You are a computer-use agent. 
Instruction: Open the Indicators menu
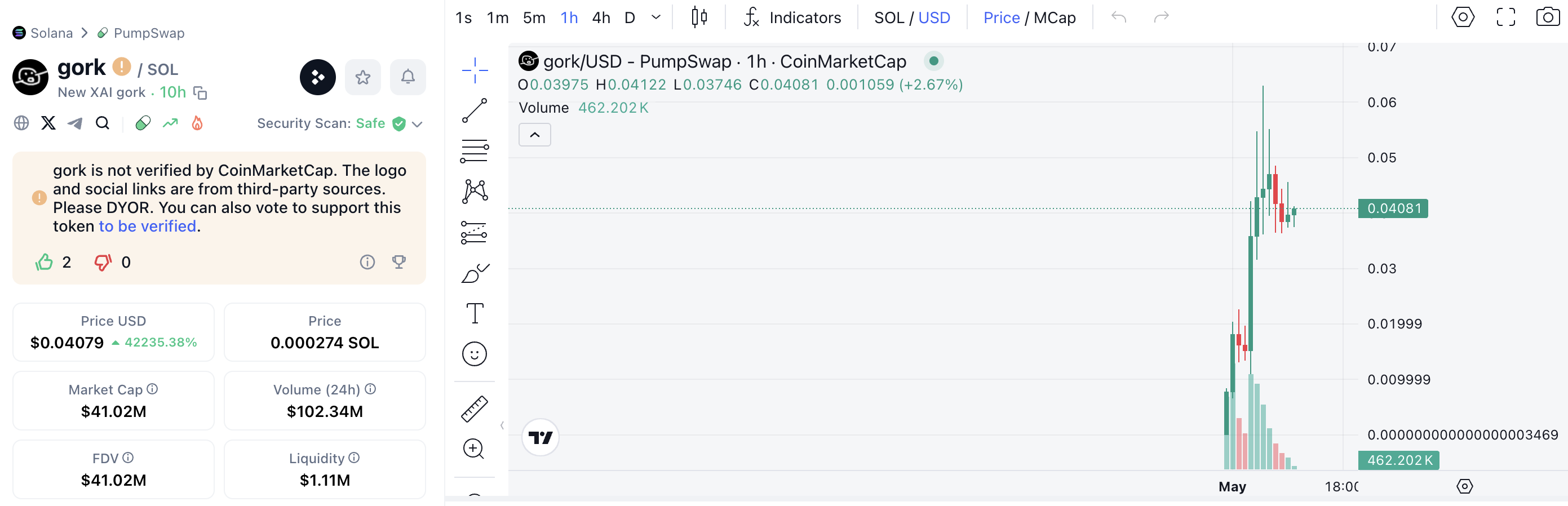[792, 17]
